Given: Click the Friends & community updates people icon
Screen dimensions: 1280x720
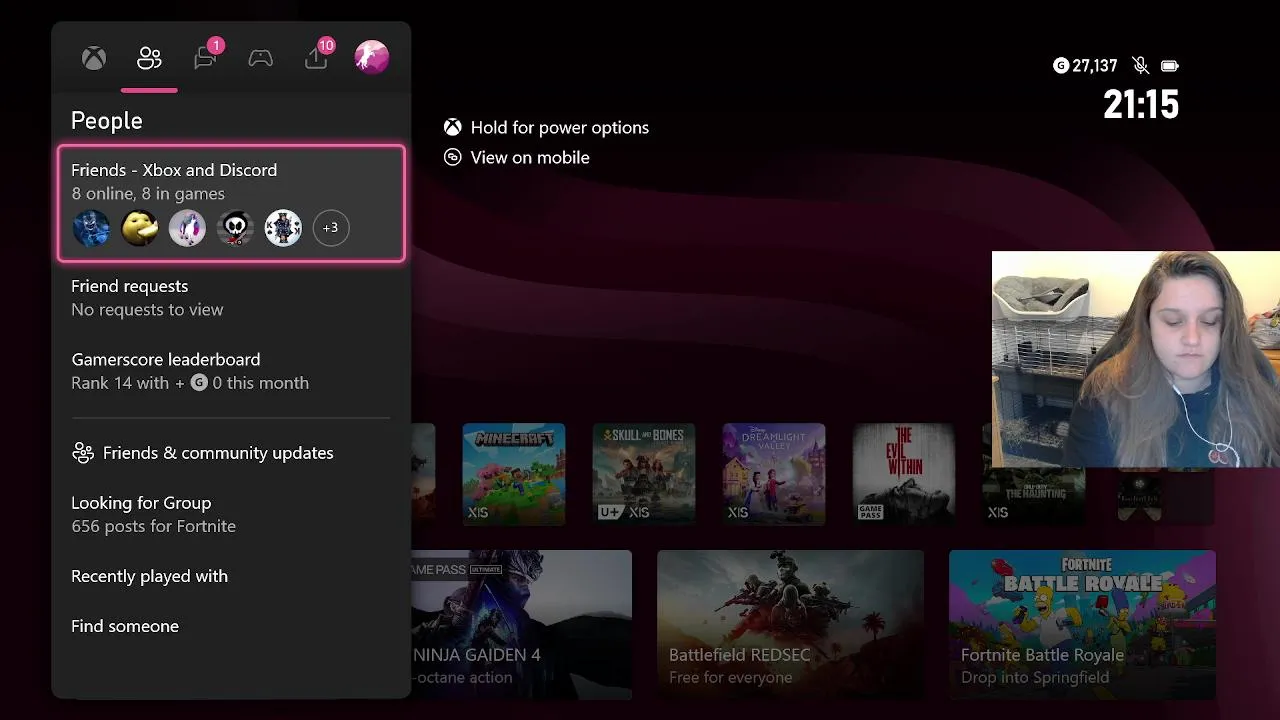Looking at the screenshot, I should [83, 453].
